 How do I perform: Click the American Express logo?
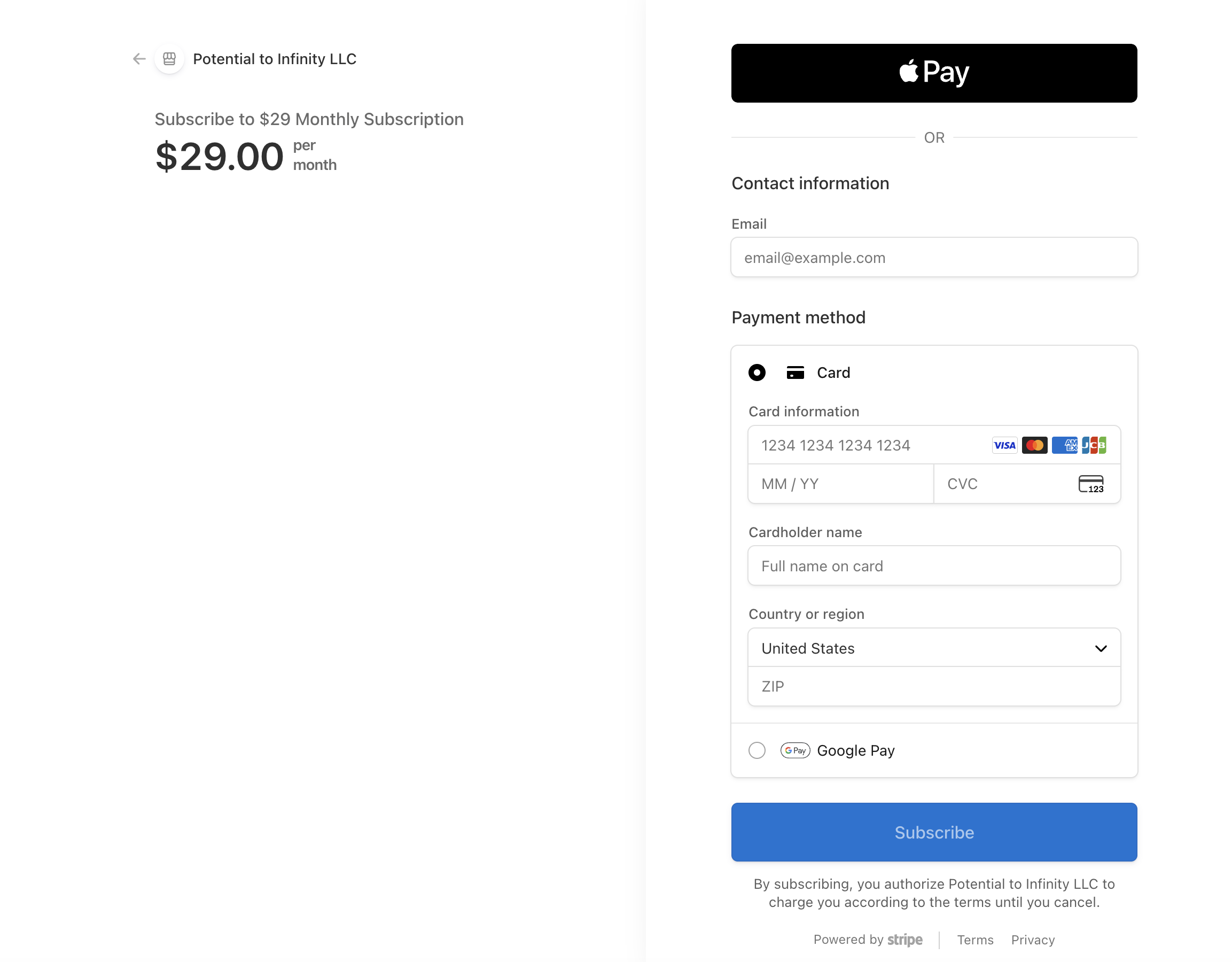1064,445
